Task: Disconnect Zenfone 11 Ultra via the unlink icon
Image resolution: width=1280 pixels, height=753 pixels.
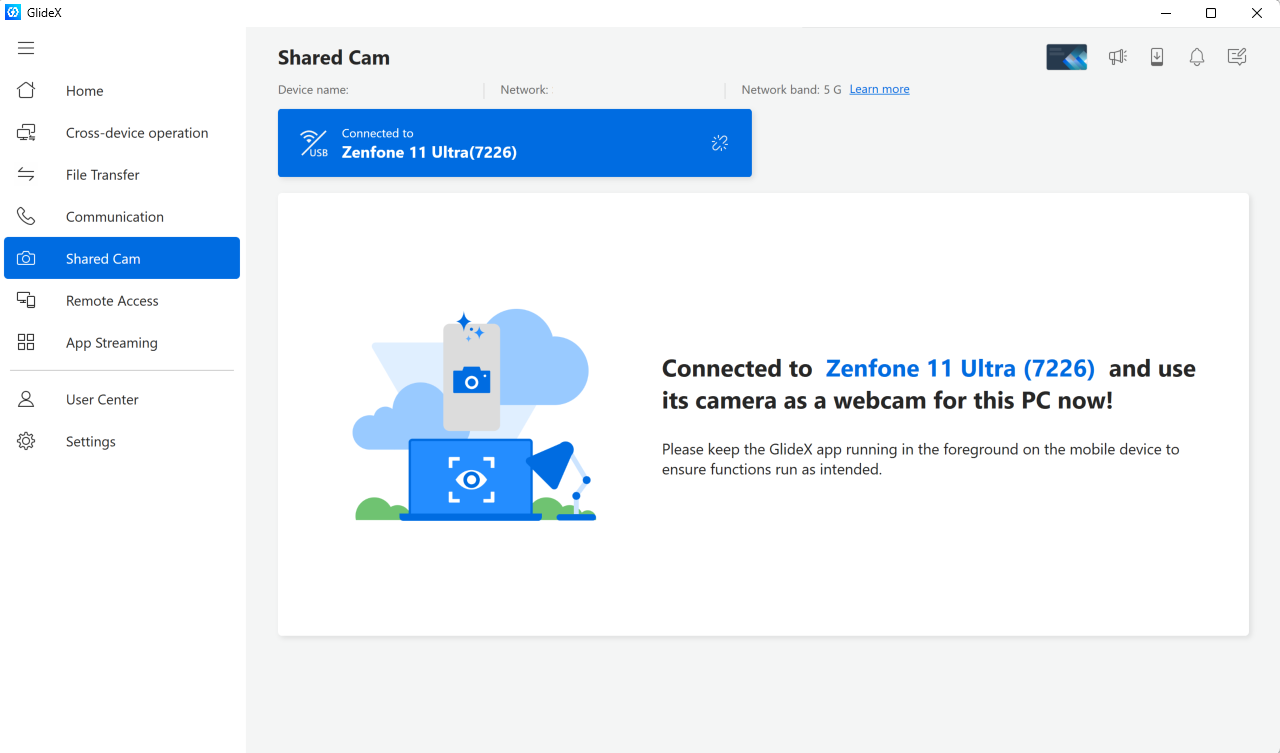Action: pyautogui.click(x=719, y=142)
